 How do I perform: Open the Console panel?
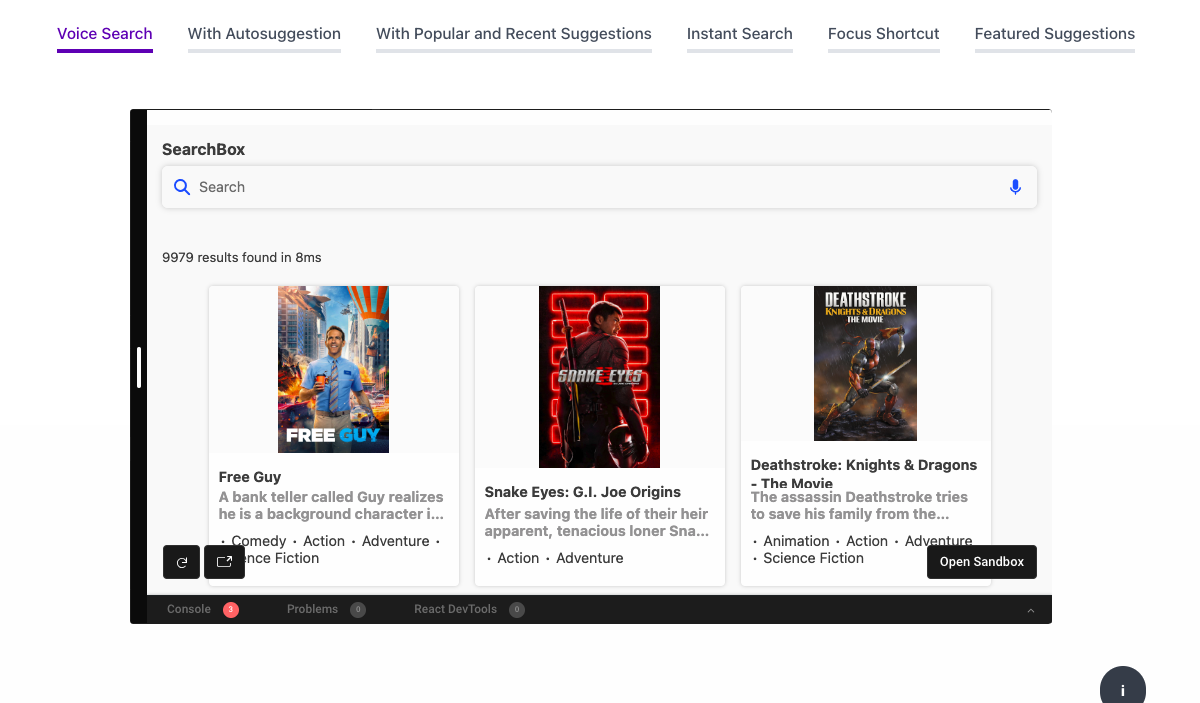pos(188,609)
